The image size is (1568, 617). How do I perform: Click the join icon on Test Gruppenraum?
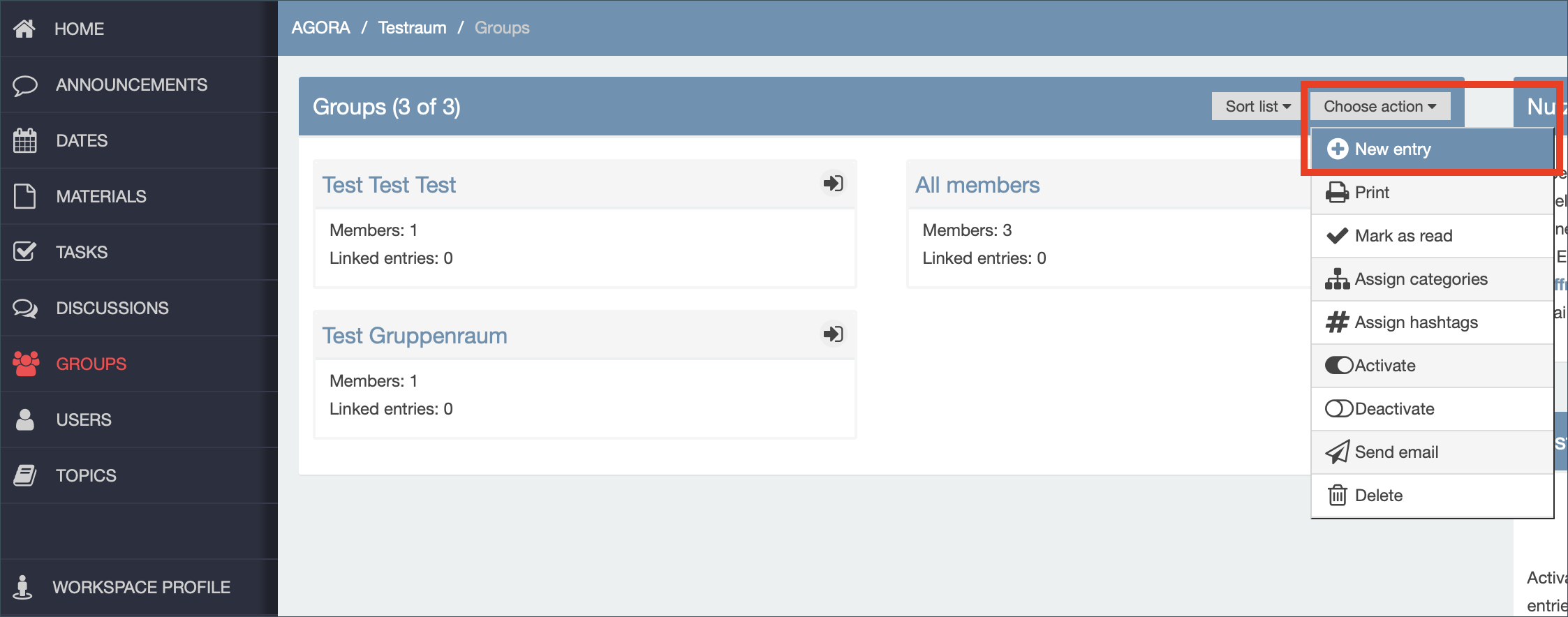click(833, 334)
